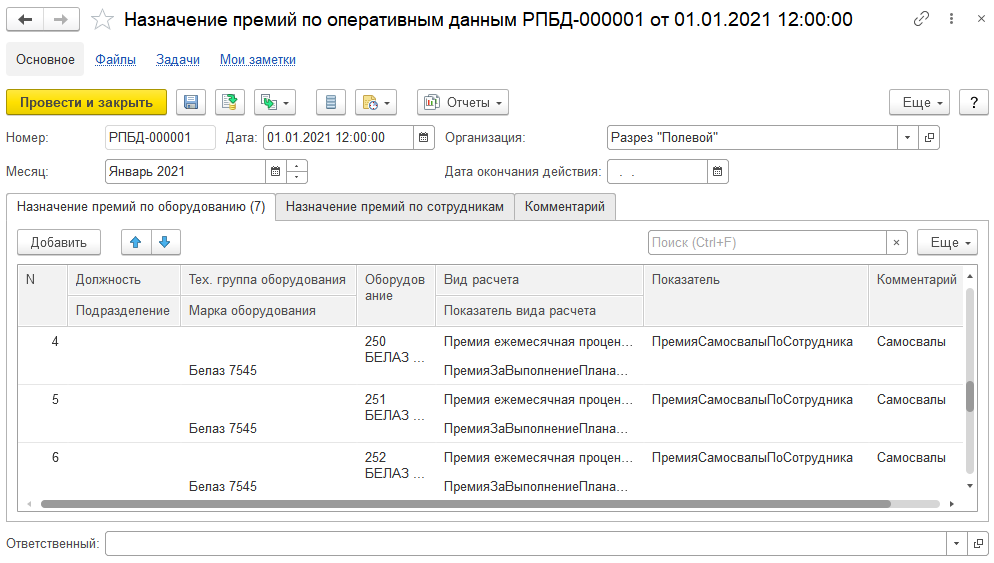Open the top Еще menu
This screenshot has height=563, width=994.
point(919,102)
